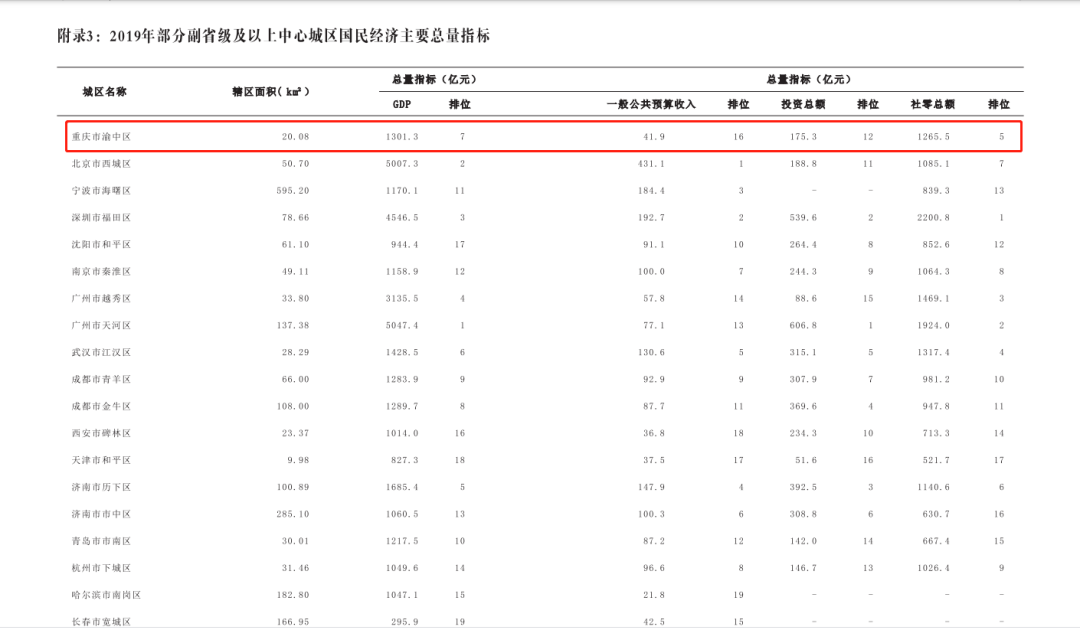Image resolution: width=1080 pixels, height=630 pixels.
Task: Click the 西安市碑林区 district name
Action: click(101, 434)
